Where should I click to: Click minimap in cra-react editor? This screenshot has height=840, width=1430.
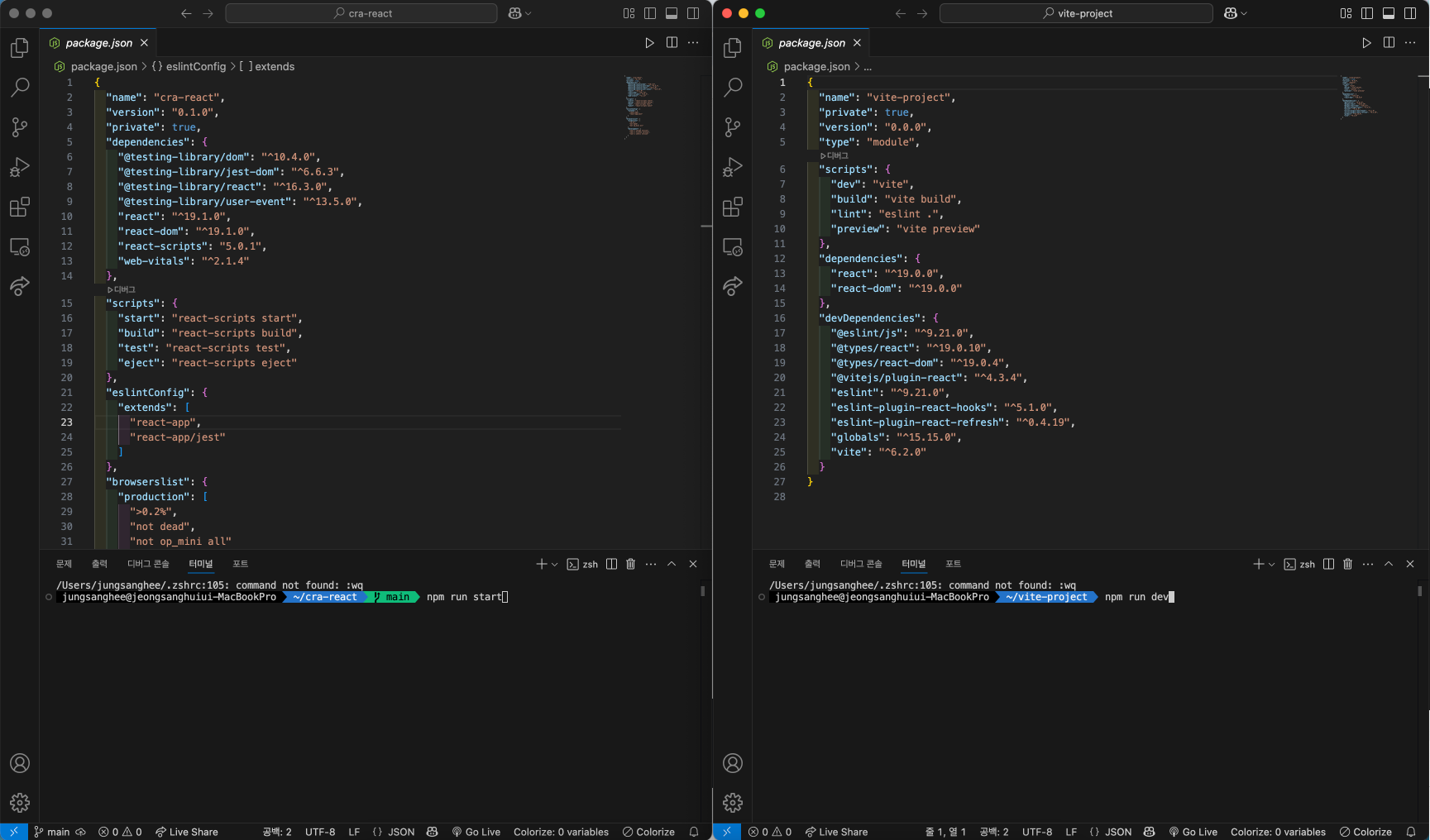642,106
